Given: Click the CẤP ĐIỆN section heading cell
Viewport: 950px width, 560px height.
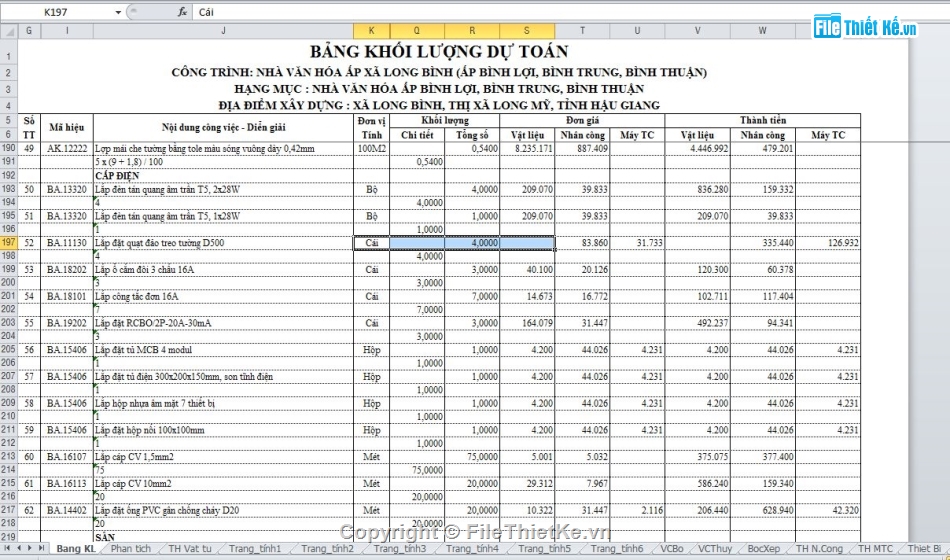Looking at the screenshot, I should pyautogui.click(x=223, y=176).
